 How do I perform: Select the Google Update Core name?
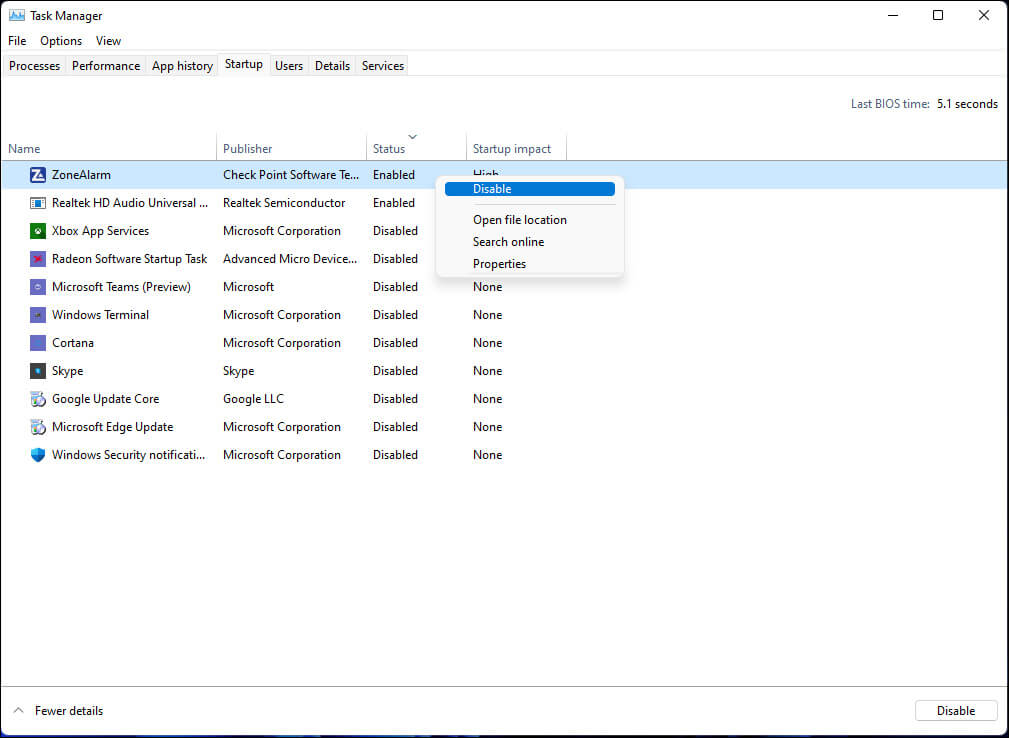pos(106,399)
